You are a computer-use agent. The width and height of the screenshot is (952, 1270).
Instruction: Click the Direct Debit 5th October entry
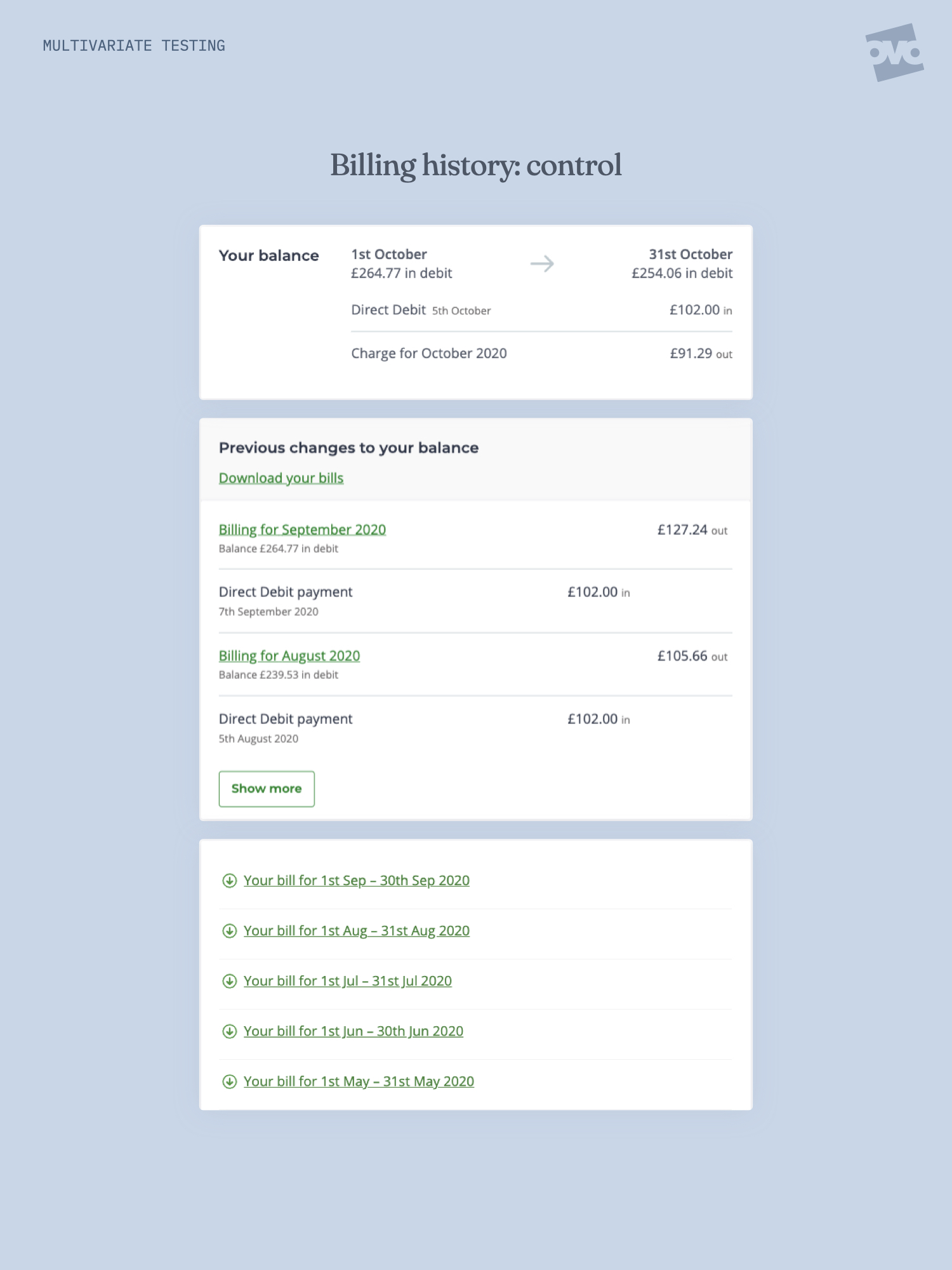(x=421, y=310)
